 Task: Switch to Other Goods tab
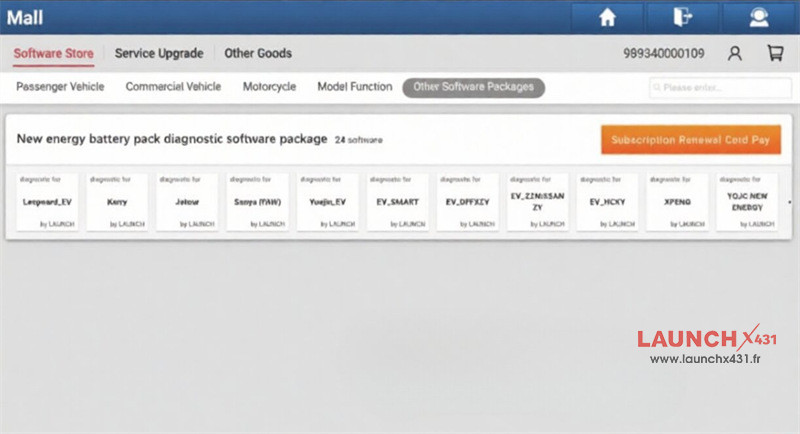258,53
